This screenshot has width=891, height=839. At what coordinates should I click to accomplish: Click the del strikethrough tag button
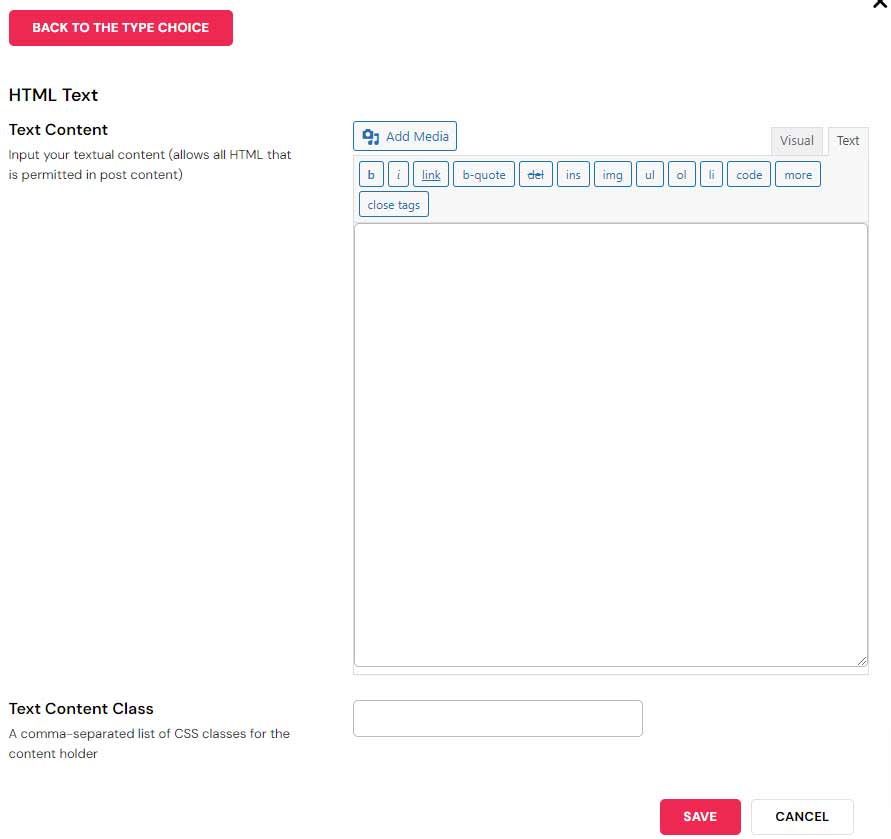tap(535, 175)
